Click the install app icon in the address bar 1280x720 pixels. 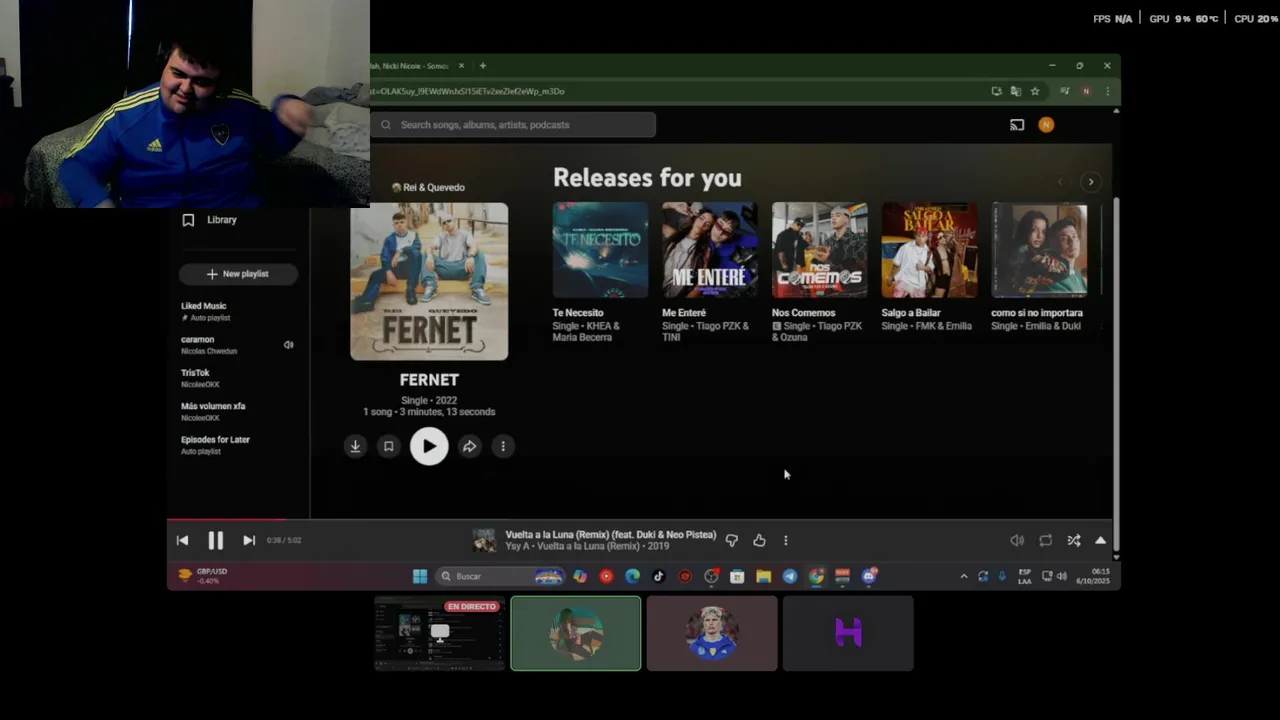pyautogui.click(x=996, y=91)
